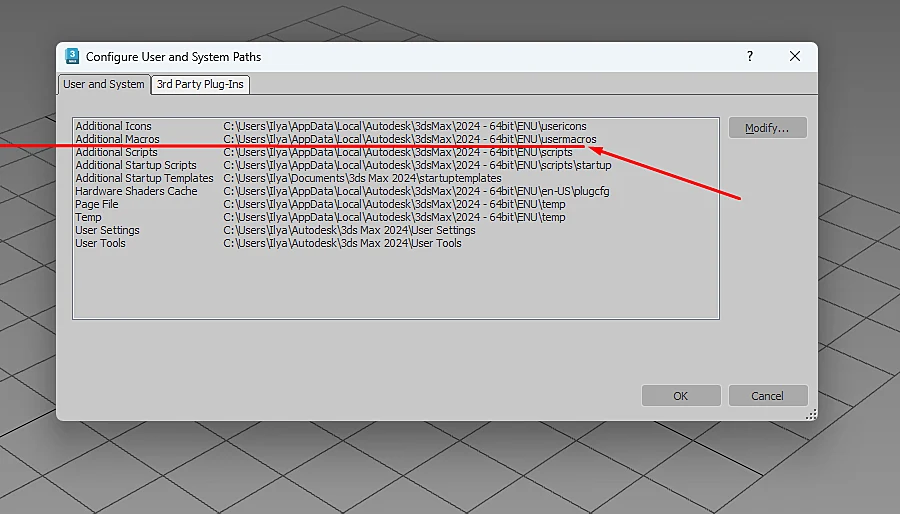The image size is (900, 514).
Task: Select the Page File path entry
Action: (x=395, y=204)
